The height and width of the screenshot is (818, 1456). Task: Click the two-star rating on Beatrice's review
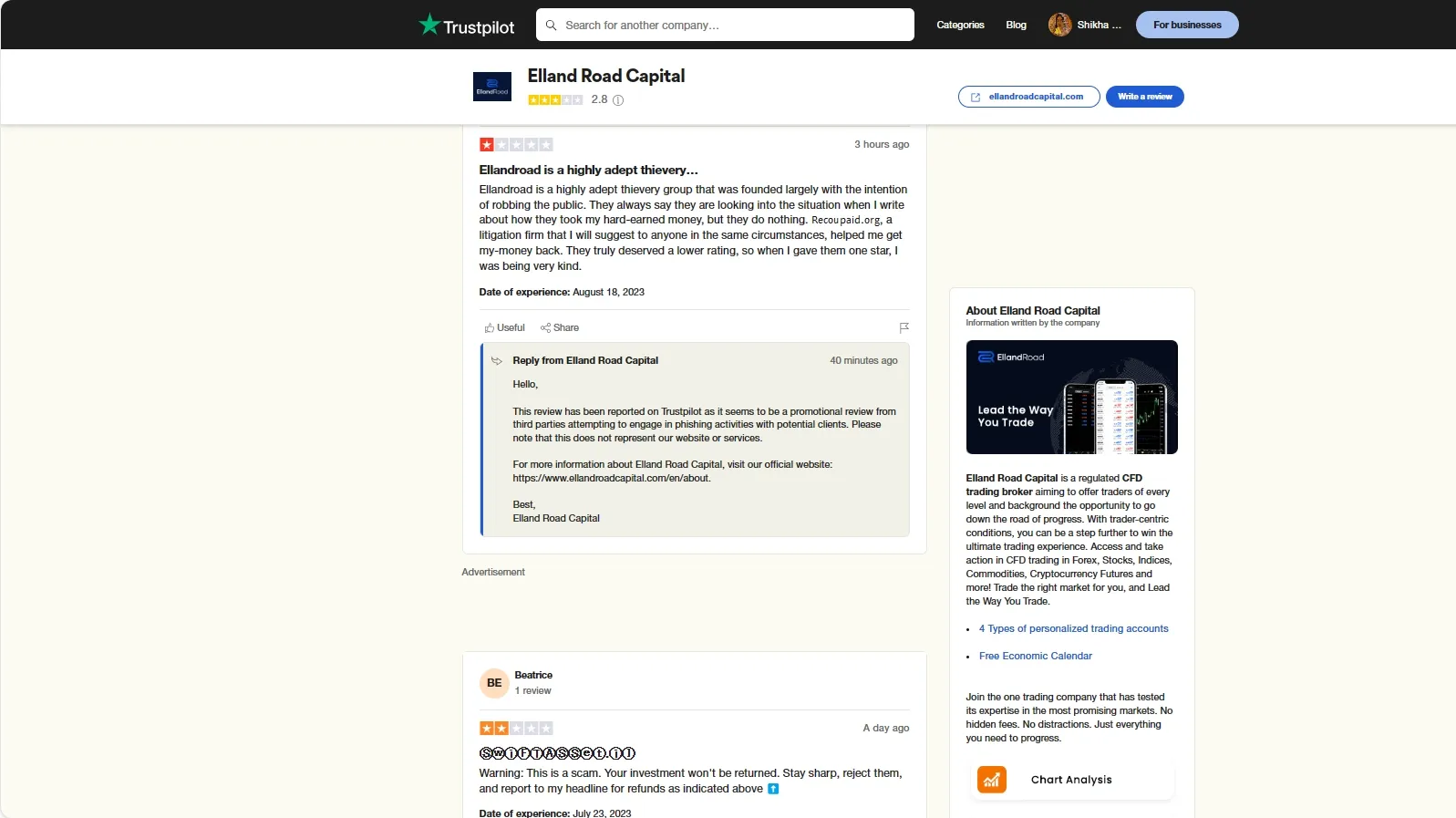pyautogui.click(x=516, y=729)
